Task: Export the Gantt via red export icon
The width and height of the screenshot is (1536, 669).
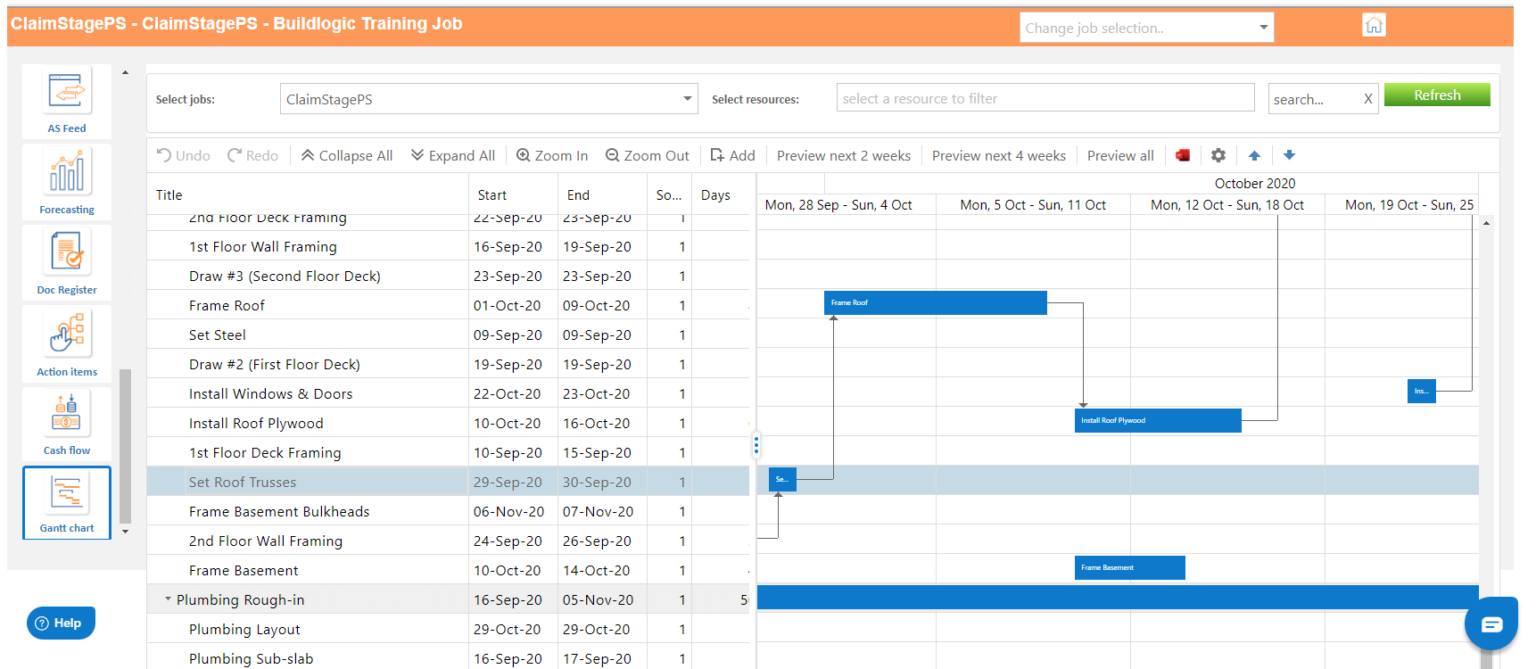Action: point(1183,155)
